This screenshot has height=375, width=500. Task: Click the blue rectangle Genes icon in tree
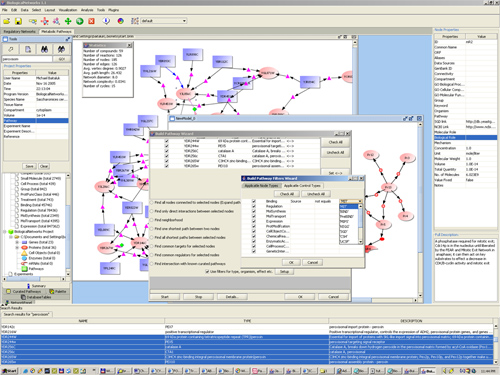point(24,242)
